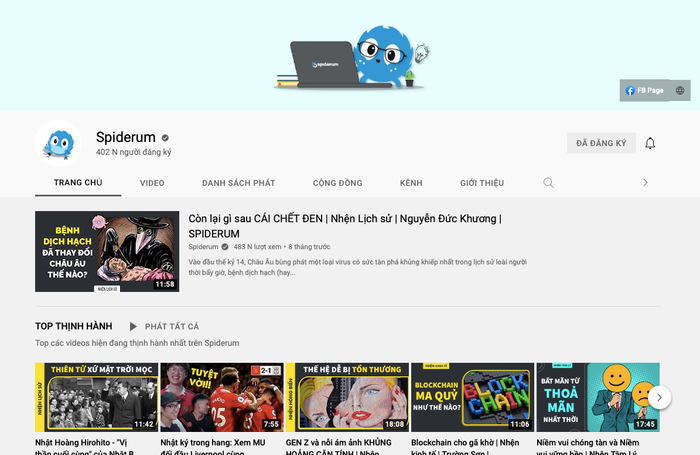700x455 pixels.
Task: Show next trending videos with carousel arrow
Action: 659,397
